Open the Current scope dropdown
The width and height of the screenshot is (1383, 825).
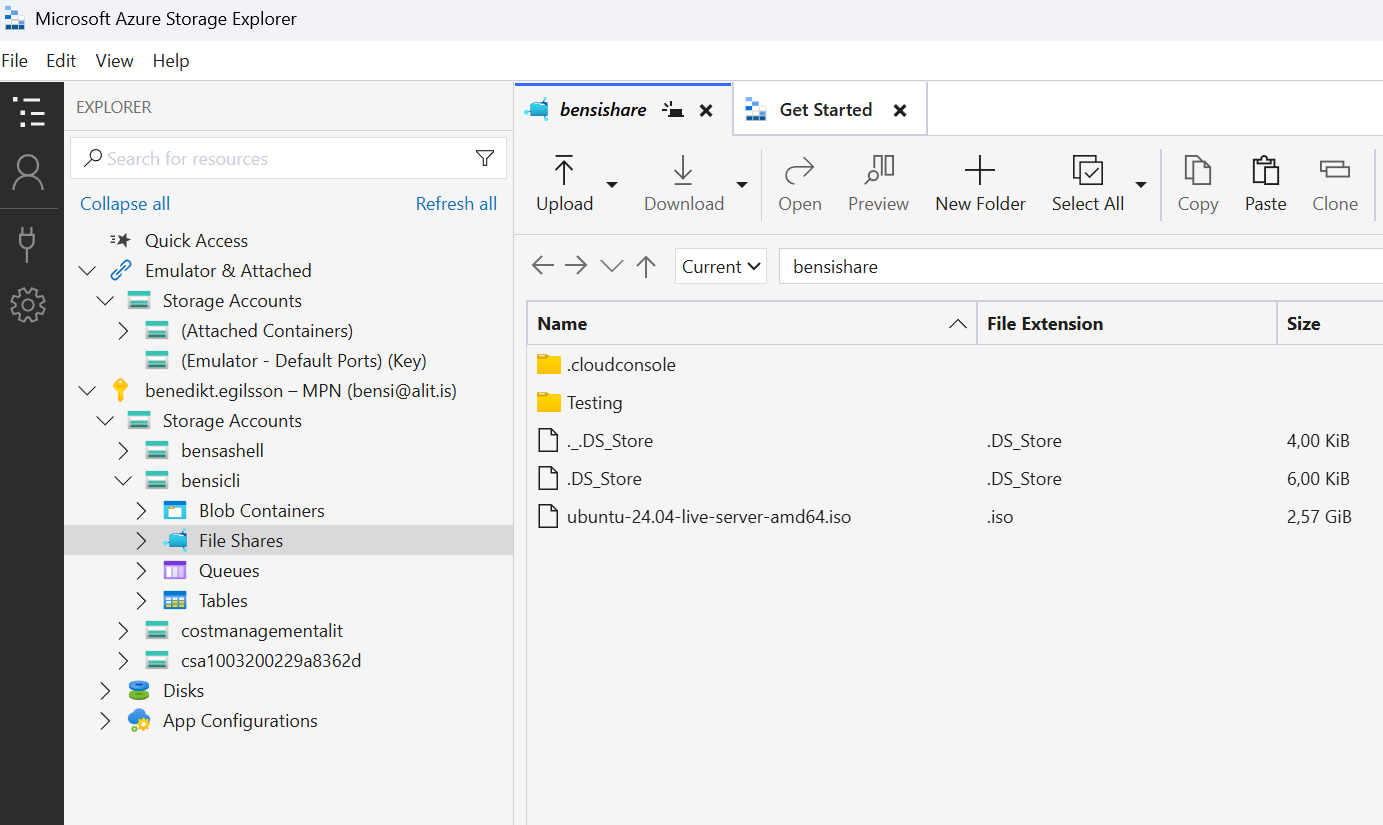click(721, 266)
